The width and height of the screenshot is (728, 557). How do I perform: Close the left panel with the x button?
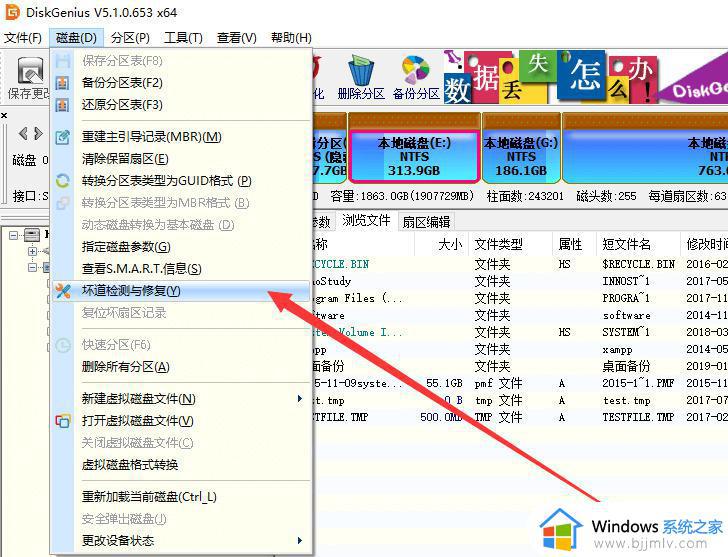4,115
